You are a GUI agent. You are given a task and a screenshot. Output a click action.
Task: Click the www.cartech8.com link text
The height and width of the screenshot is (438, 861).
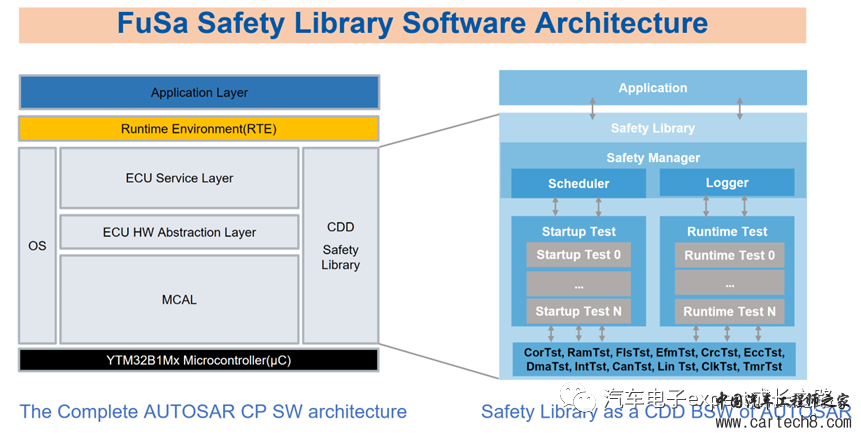(784, 423)
